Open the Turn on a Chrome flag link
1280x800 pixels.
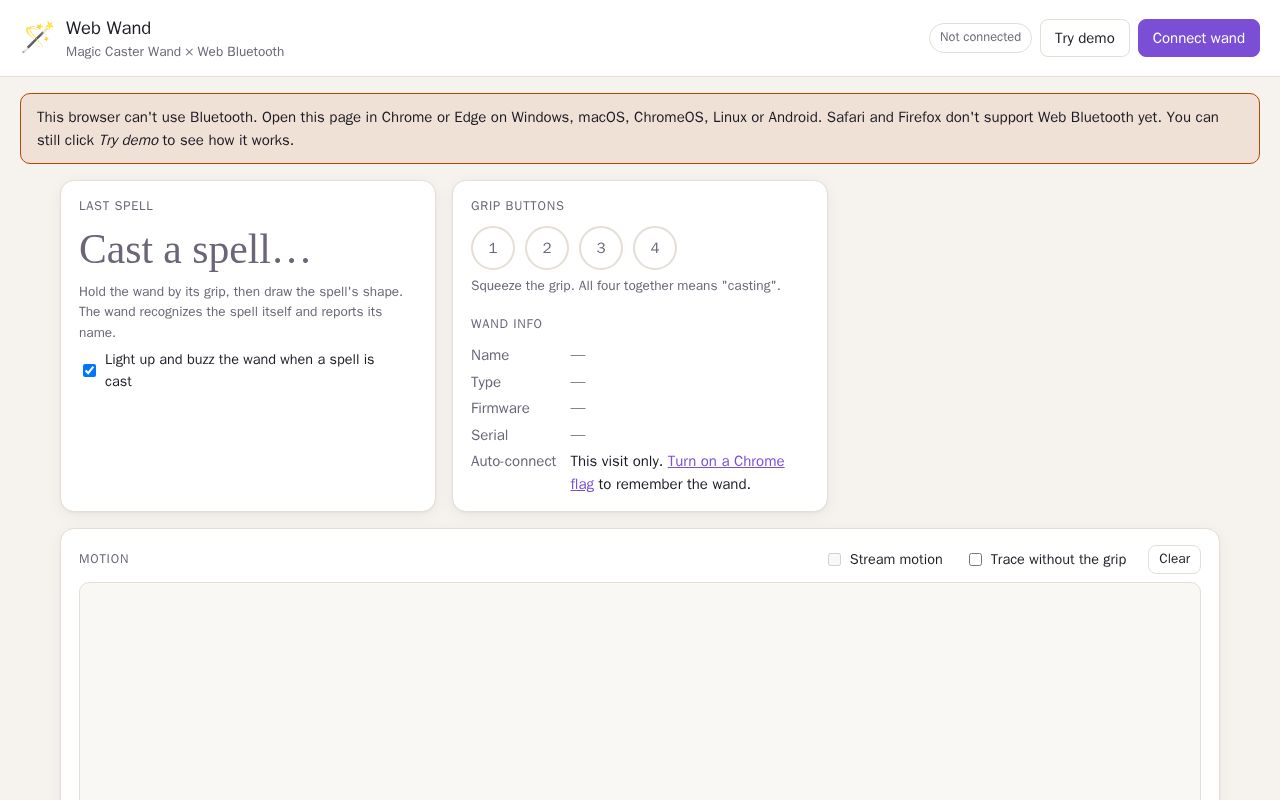point(677,473)
